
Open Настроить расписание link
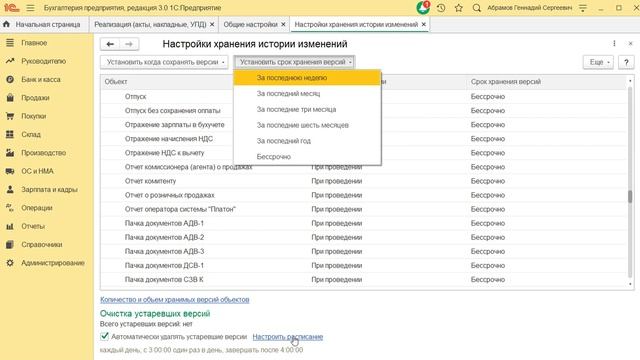[x=288, y=337]
